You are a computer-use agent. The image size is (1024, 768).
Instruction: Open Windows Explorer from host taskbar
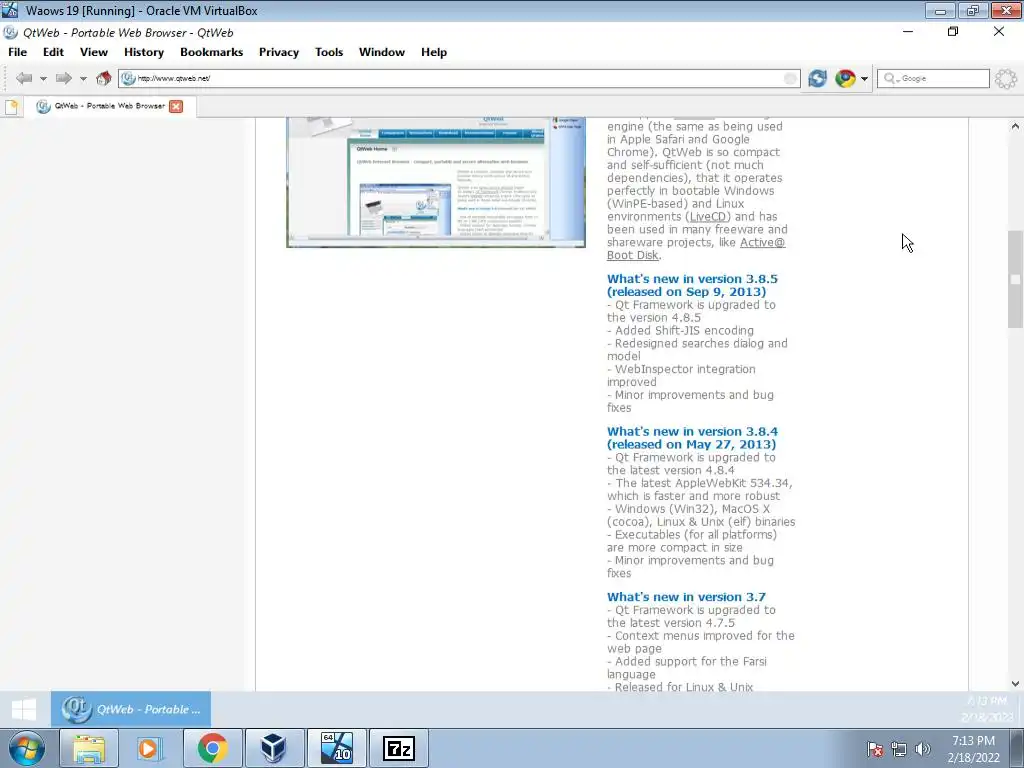[x=89, y=749]
